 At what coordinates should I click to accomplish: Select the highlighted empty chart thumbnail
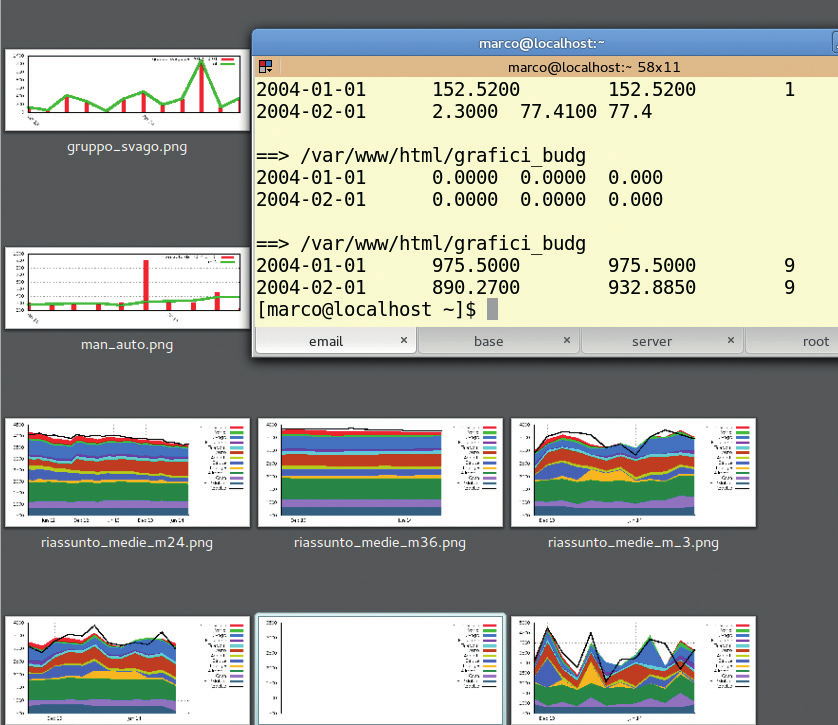point(381,670)
